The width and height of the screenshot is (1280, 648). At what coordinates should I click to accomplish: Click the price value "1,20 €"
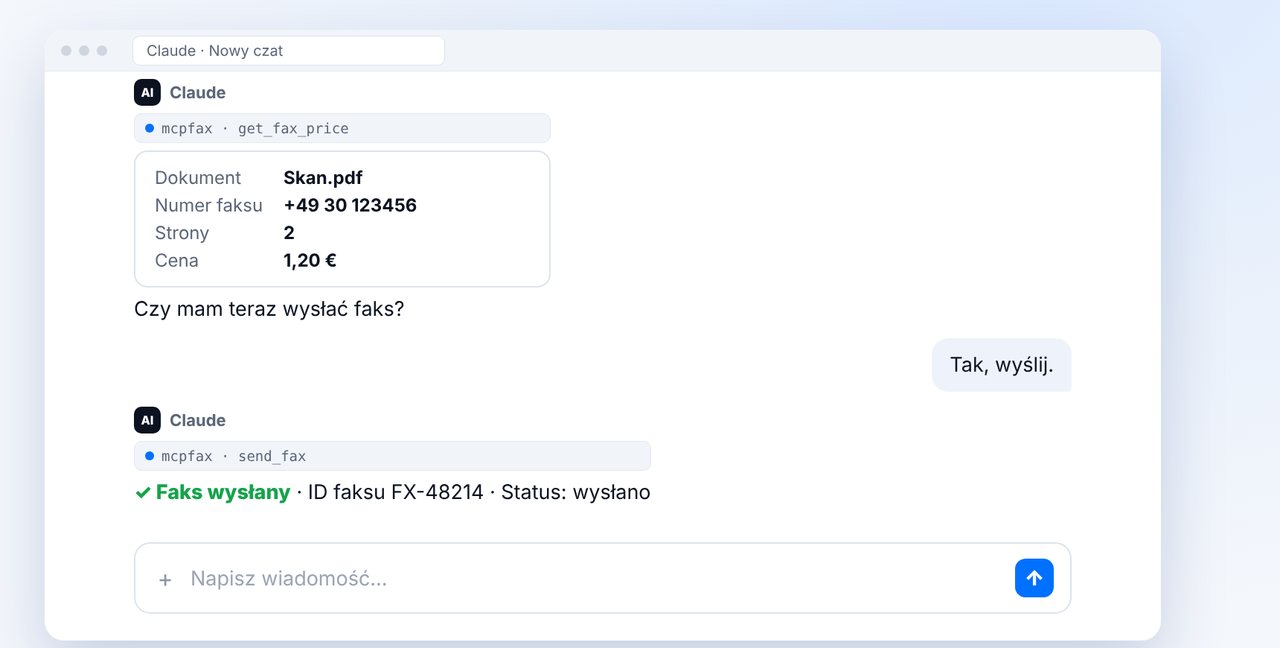click(310, 261)
